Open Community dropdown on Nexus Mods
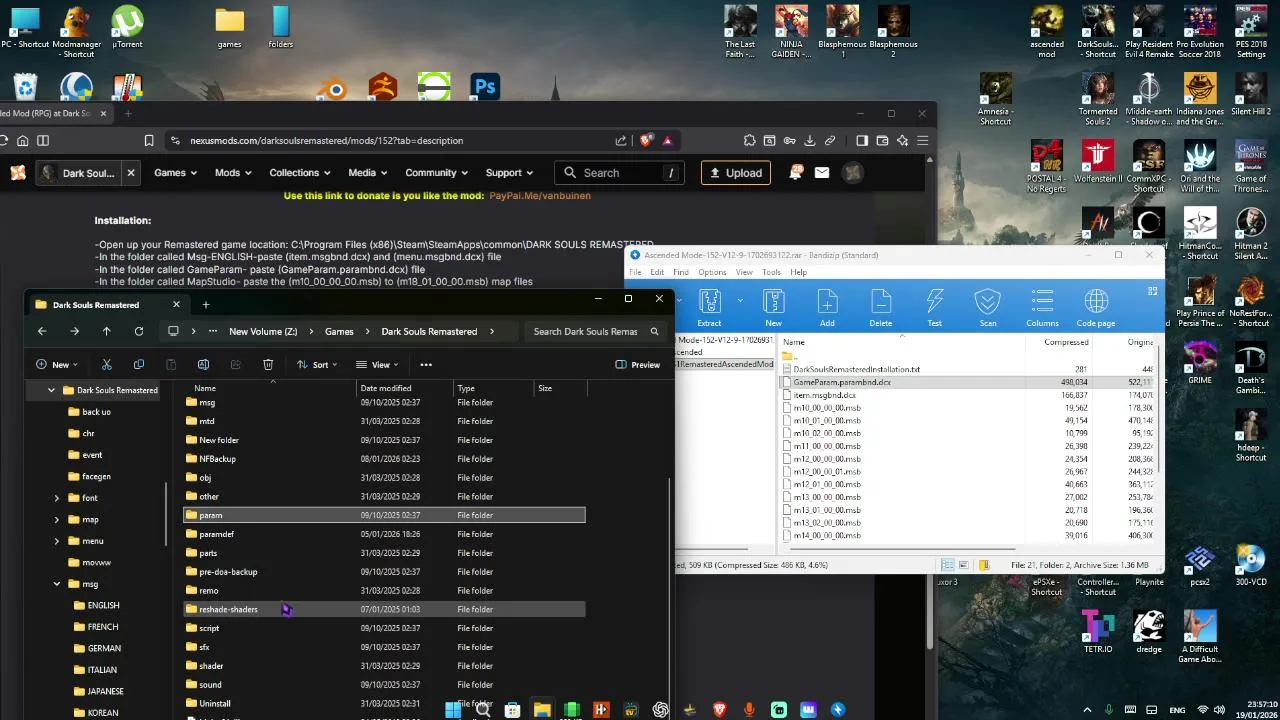This screenshot has width=1280, height=720. pos(437,173)
